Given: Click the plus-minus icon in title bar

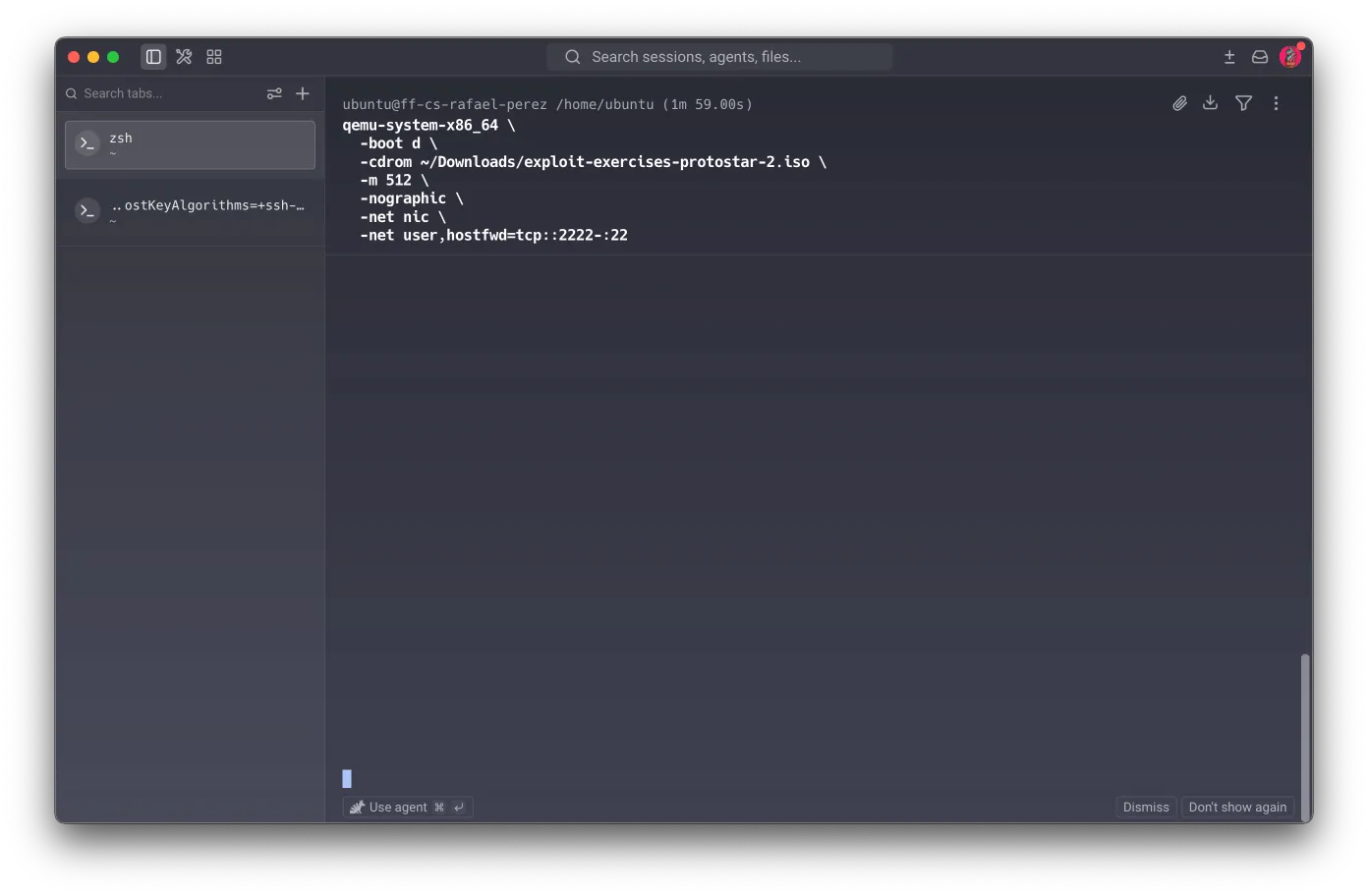Looking at the screenshot, I should click(1229, 57).
